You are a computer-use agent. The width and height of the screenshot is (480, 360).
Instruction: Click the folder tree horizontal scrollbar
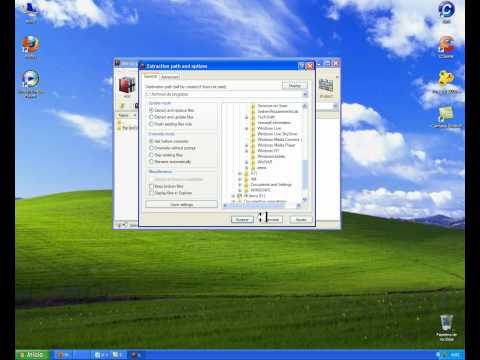255,206
